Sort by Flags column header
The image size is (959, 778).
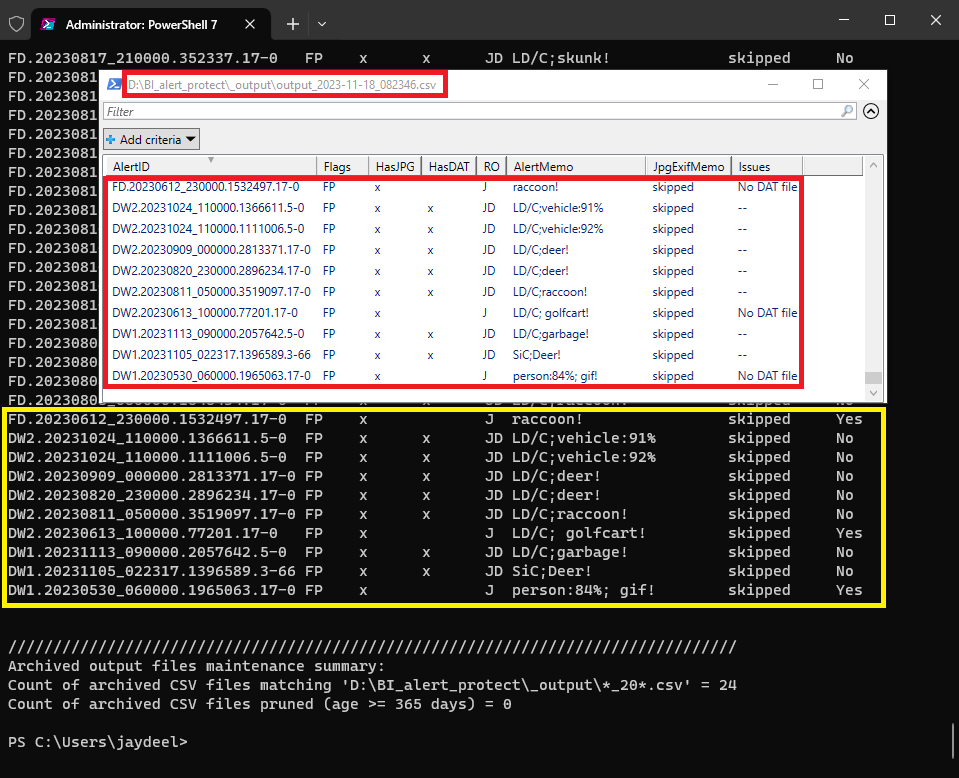tap(342, 166)
